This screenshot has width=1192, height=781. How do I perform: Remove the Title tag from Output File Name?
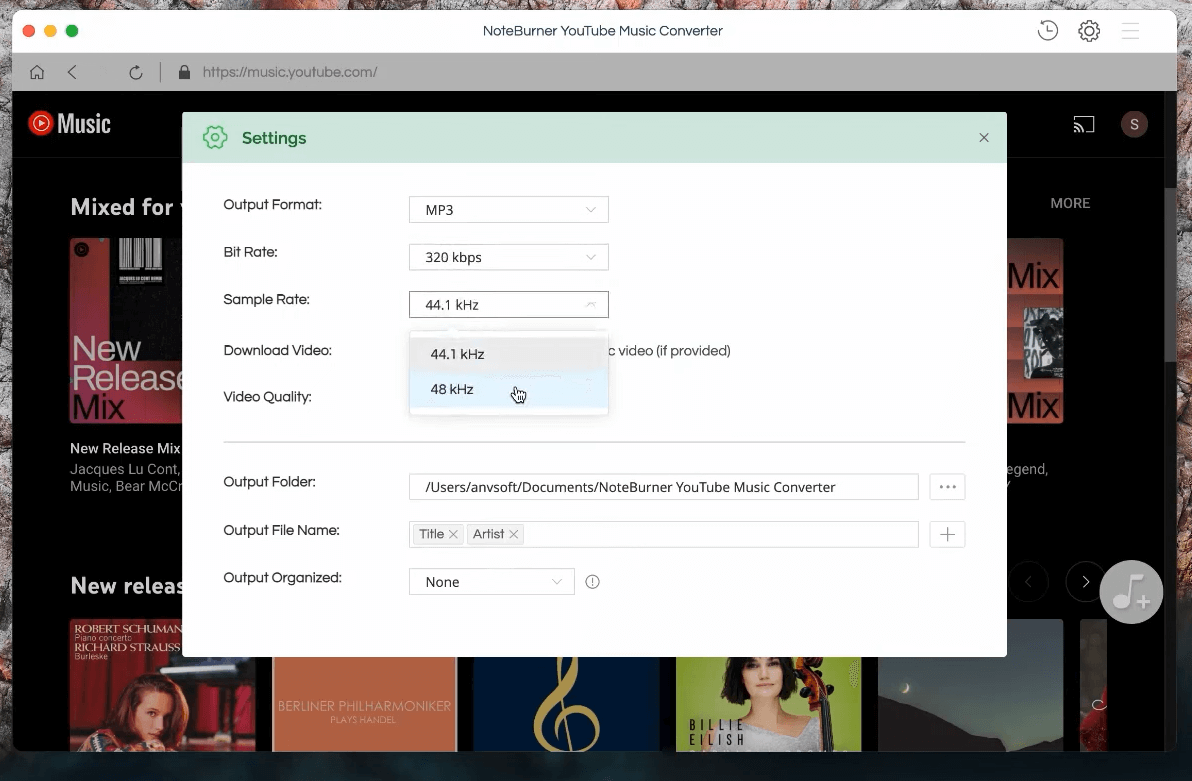point(453,534)
